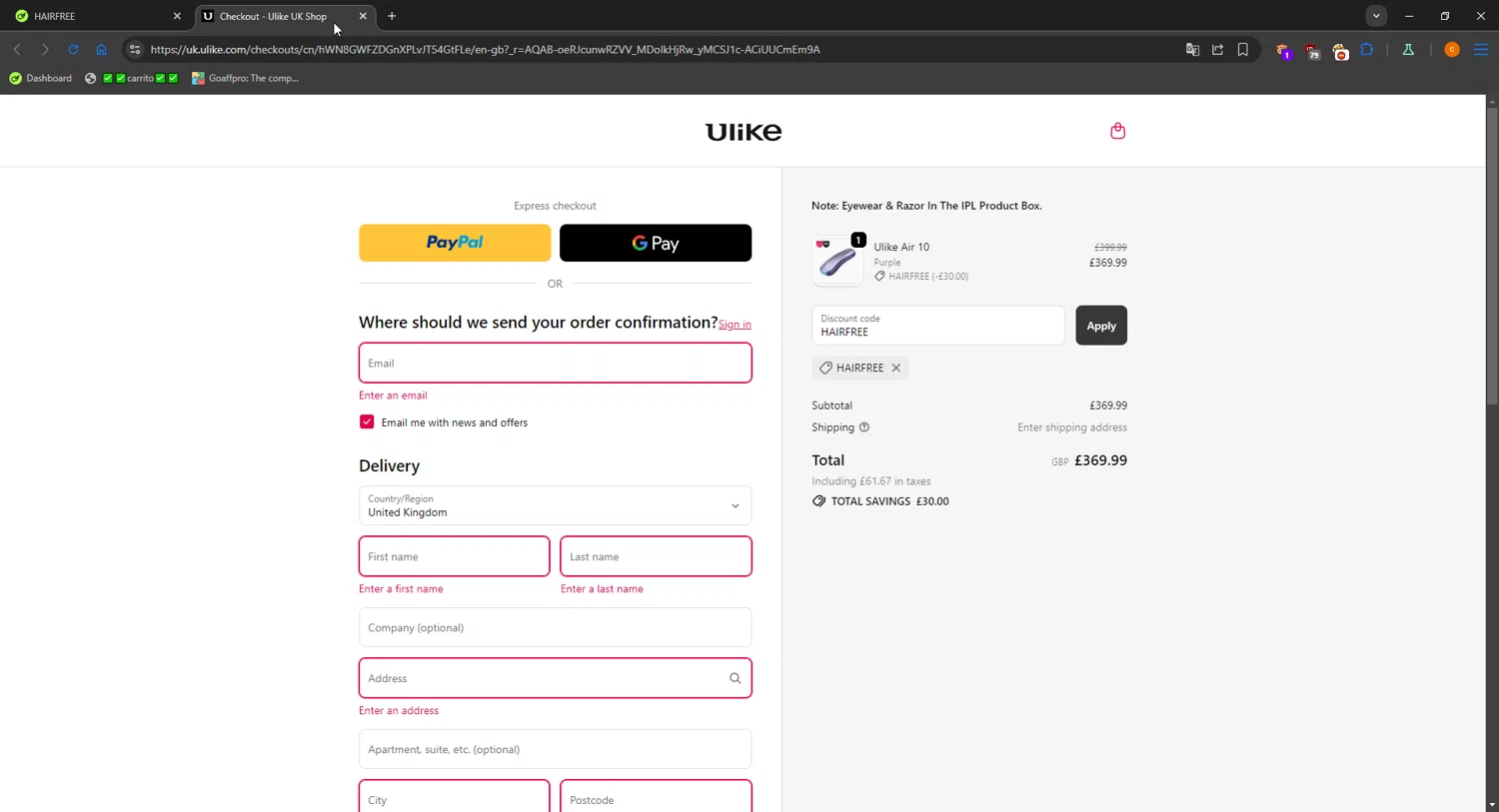Focus the Company (optional) field

[x=555, y=627]
